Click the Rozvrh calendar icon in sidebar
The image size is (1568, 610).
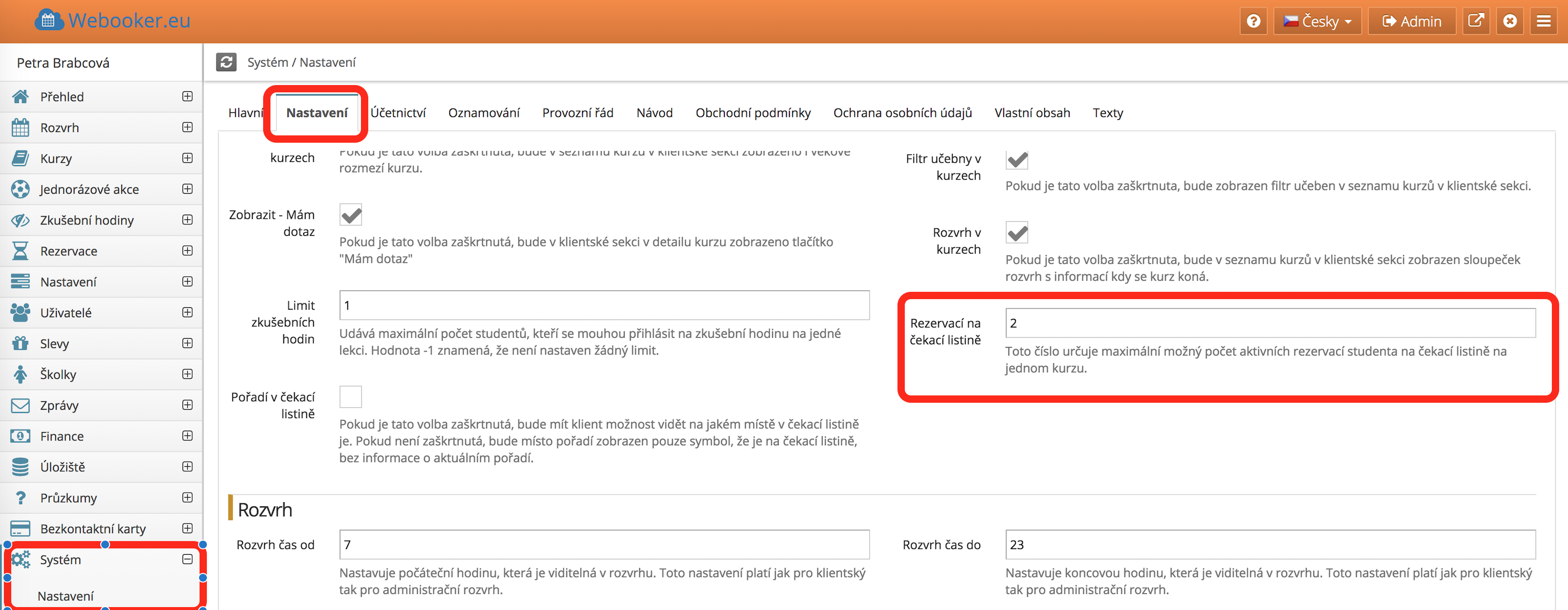pos(20,128)
